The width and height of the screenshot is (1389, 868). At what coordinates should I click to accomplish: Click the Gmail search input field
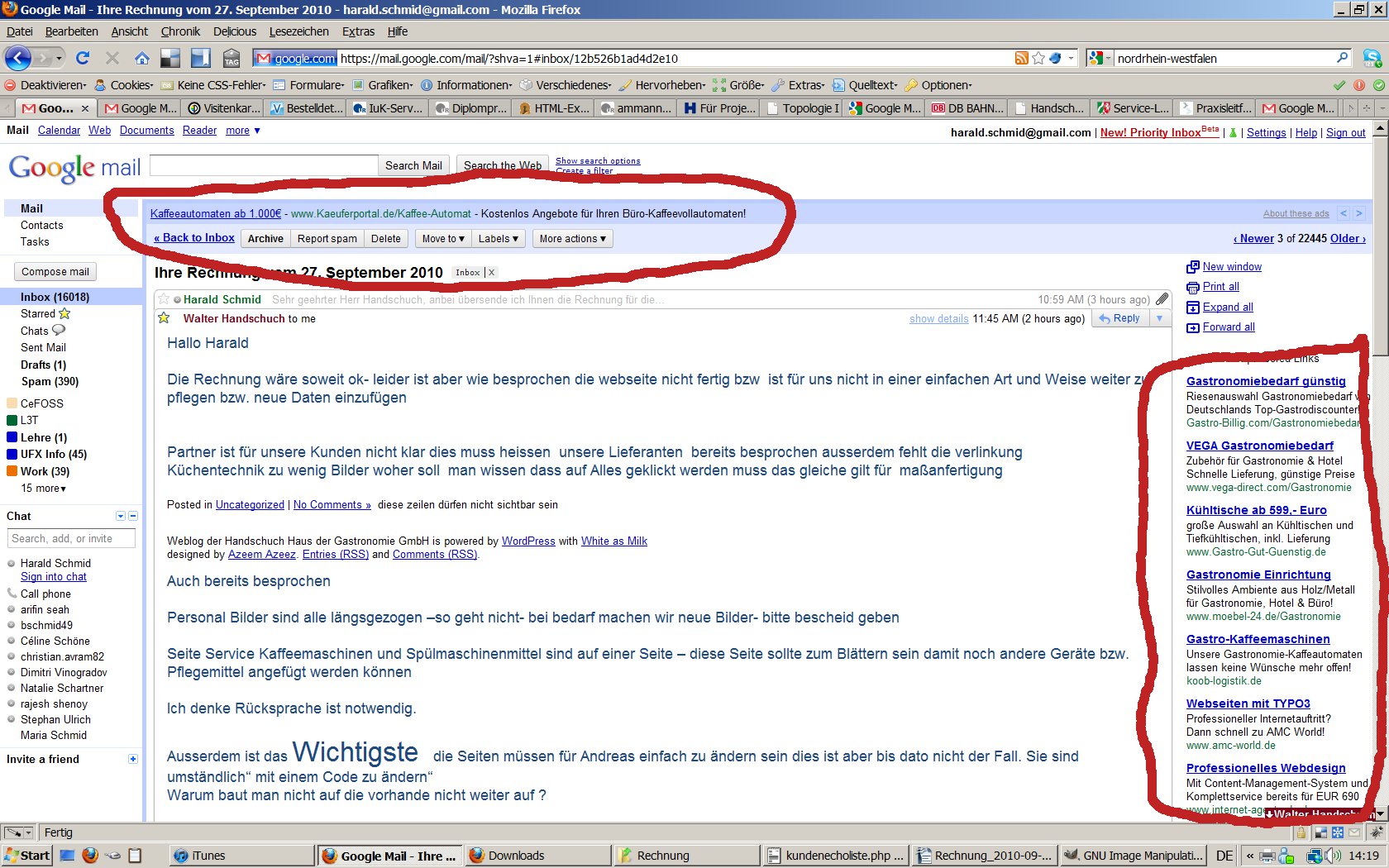point(264,165)
